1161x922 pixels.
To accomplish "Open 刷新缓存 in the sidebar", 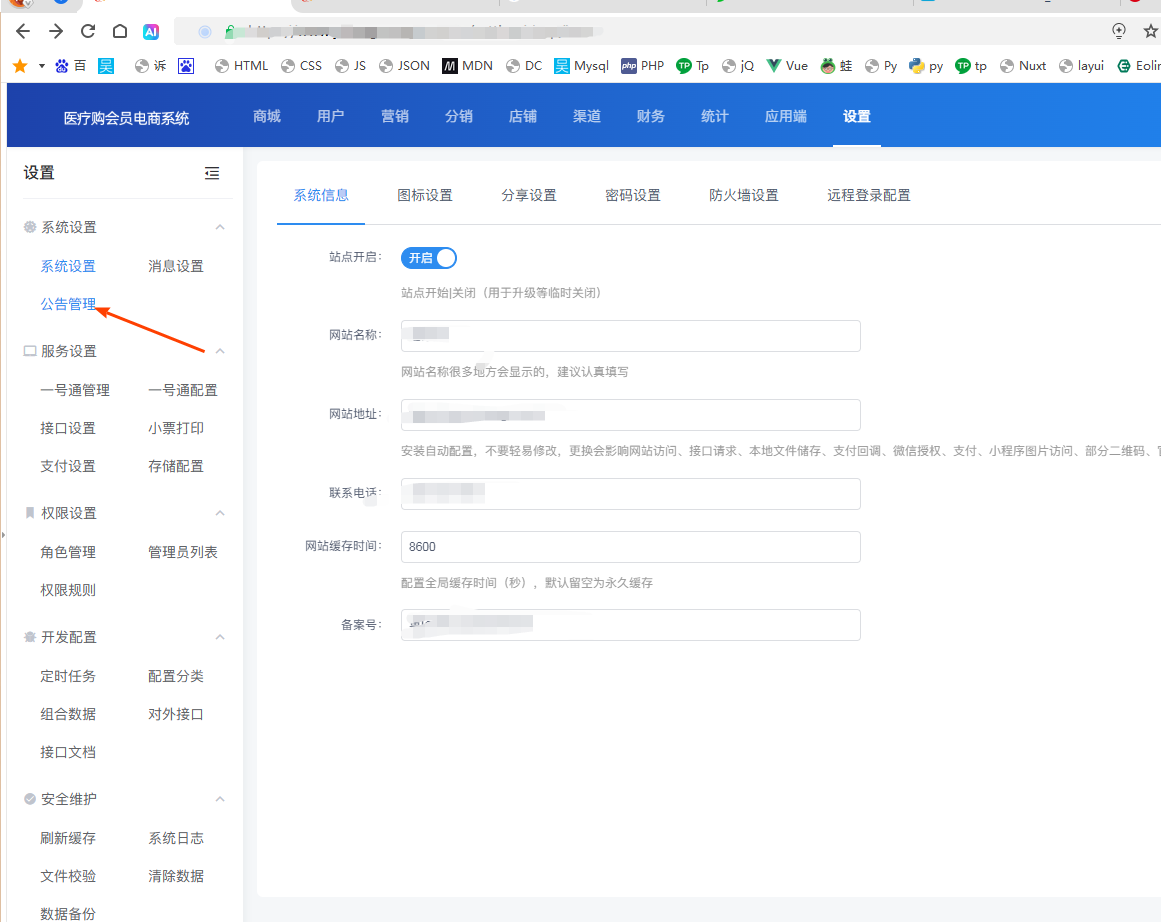I will [x=68, y=838].
